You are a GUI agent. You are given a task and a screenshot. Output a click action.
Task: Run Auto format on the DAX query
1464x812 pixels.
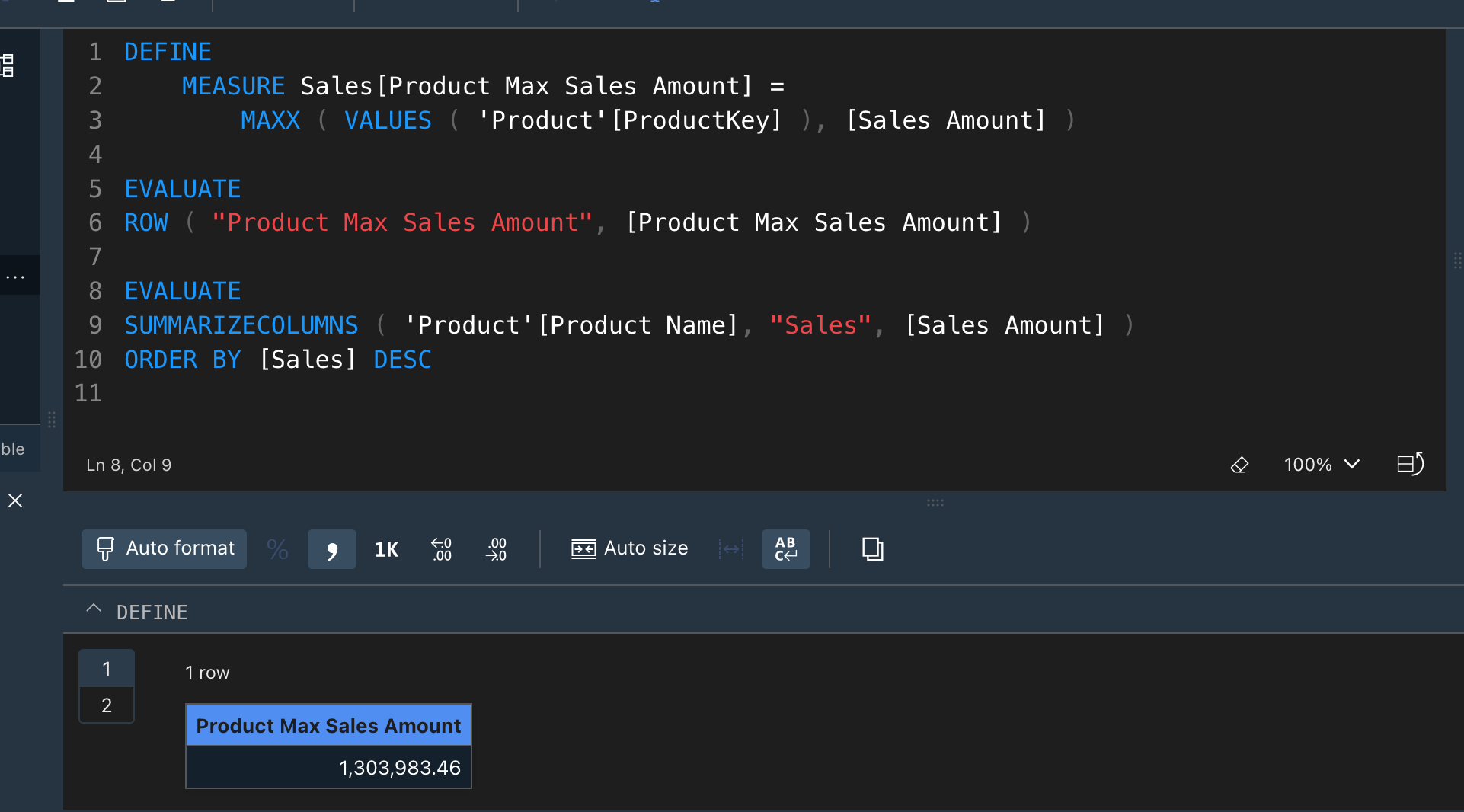click(x=163, y=548)
